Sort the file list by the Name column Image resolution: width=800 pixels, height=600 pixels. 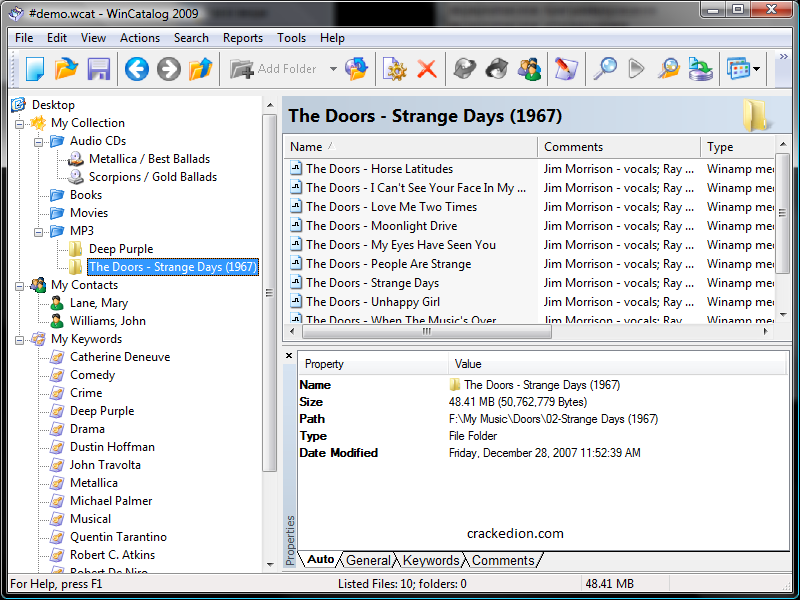[410, 147]
